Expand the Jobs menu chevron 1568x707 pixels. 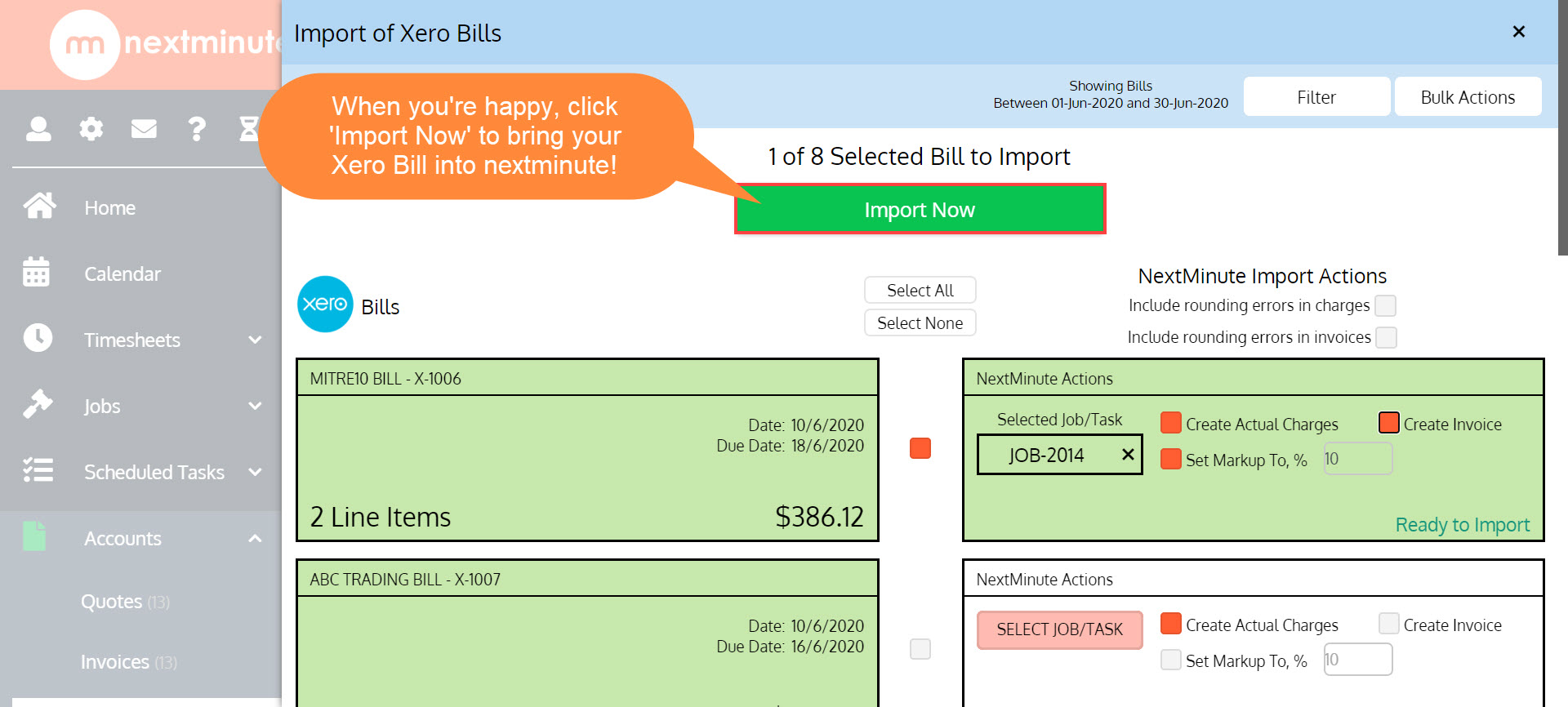pyautogui.click(x=255, y=406)
